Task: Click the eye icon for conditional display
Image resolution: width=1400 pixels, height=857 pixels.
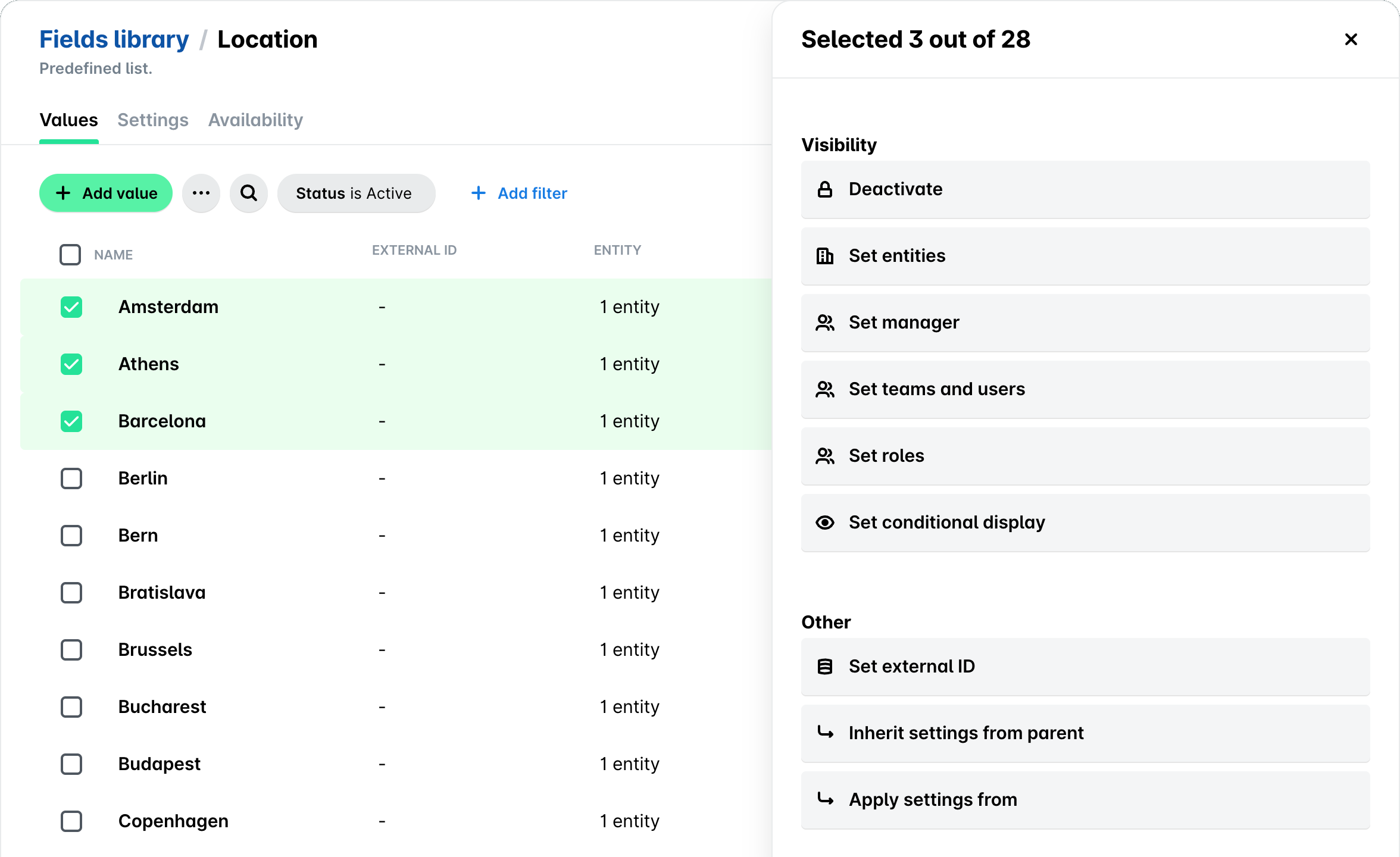Action: click(x=825, y=523)
